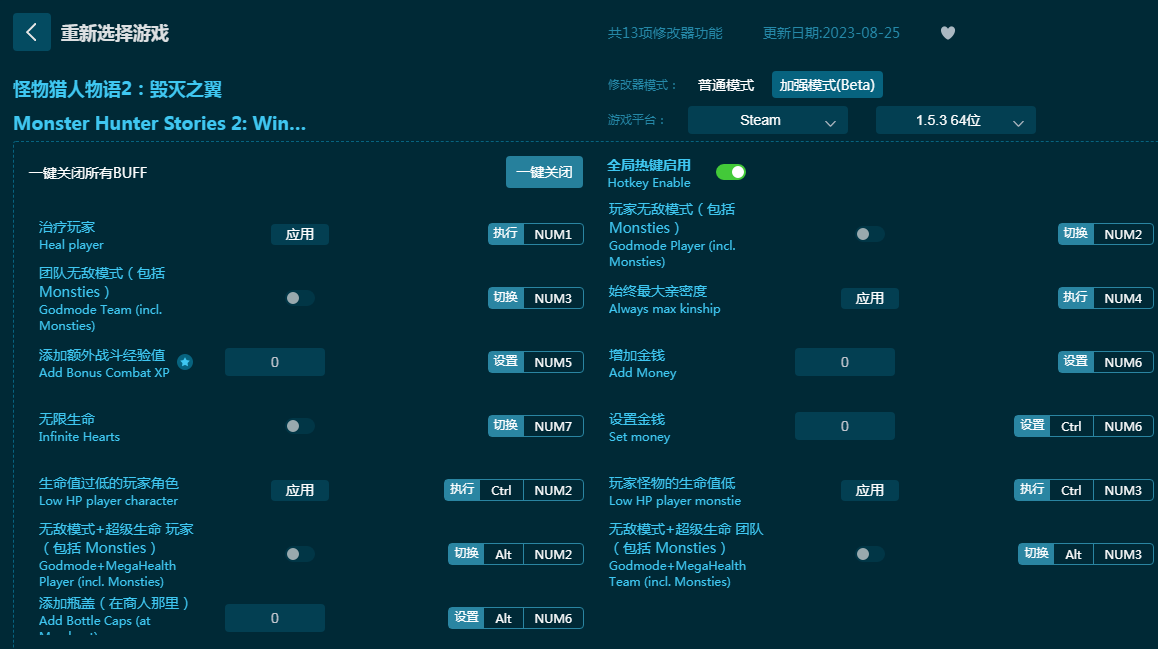The image size is (1158, 649).
Task: Click NUM3 key for Low HP player monstie
Action: click(1123, 490)
